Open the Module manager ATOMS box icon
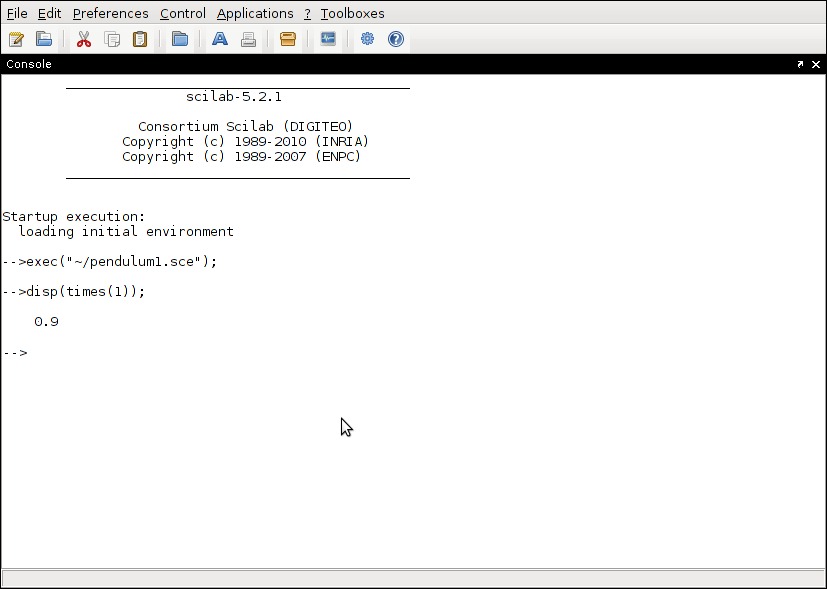Viewport: 827px width, 589px height. click(x=288, y=40)
